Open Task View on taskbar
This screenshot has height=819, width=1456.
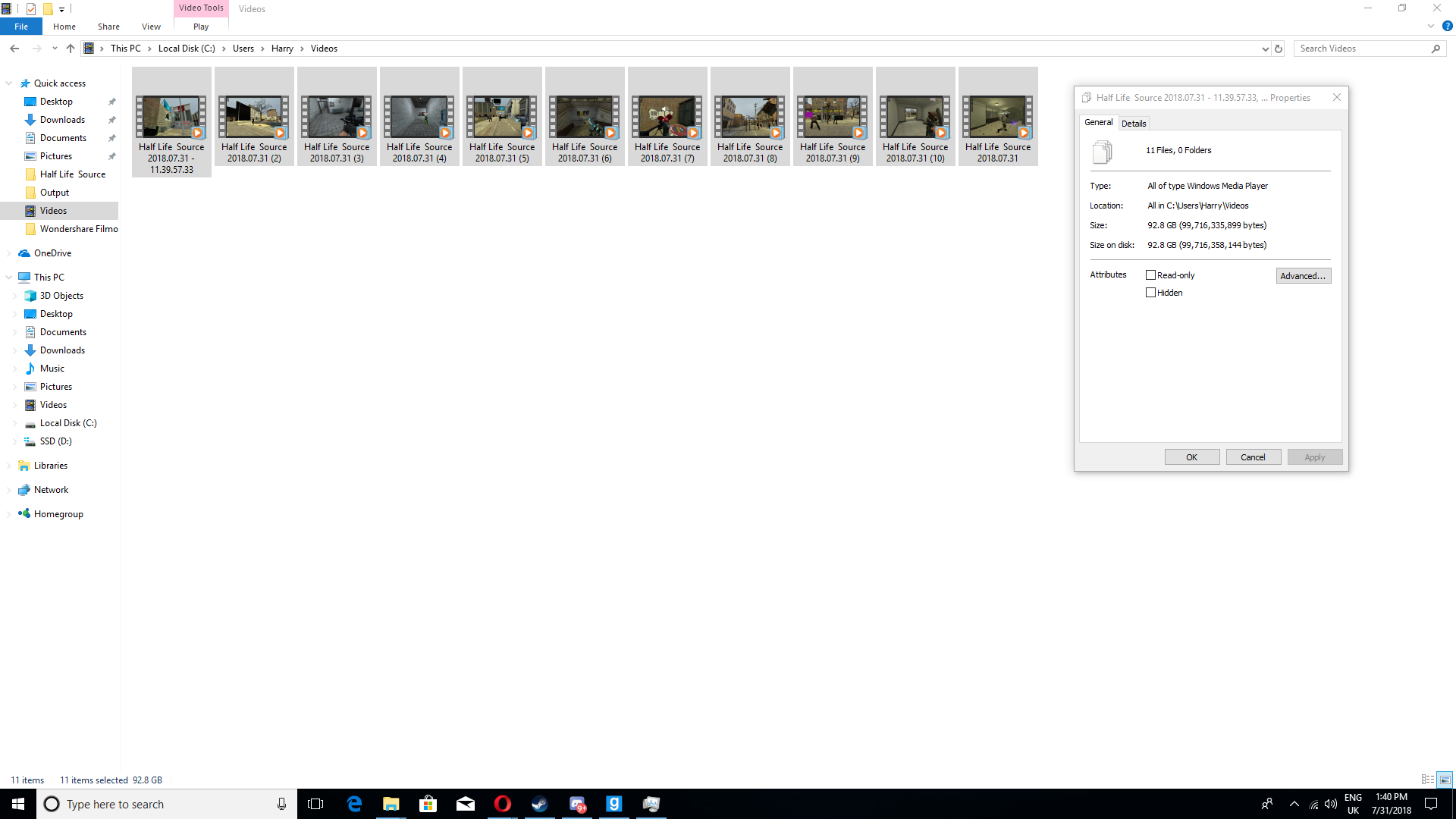coord(315,804)
